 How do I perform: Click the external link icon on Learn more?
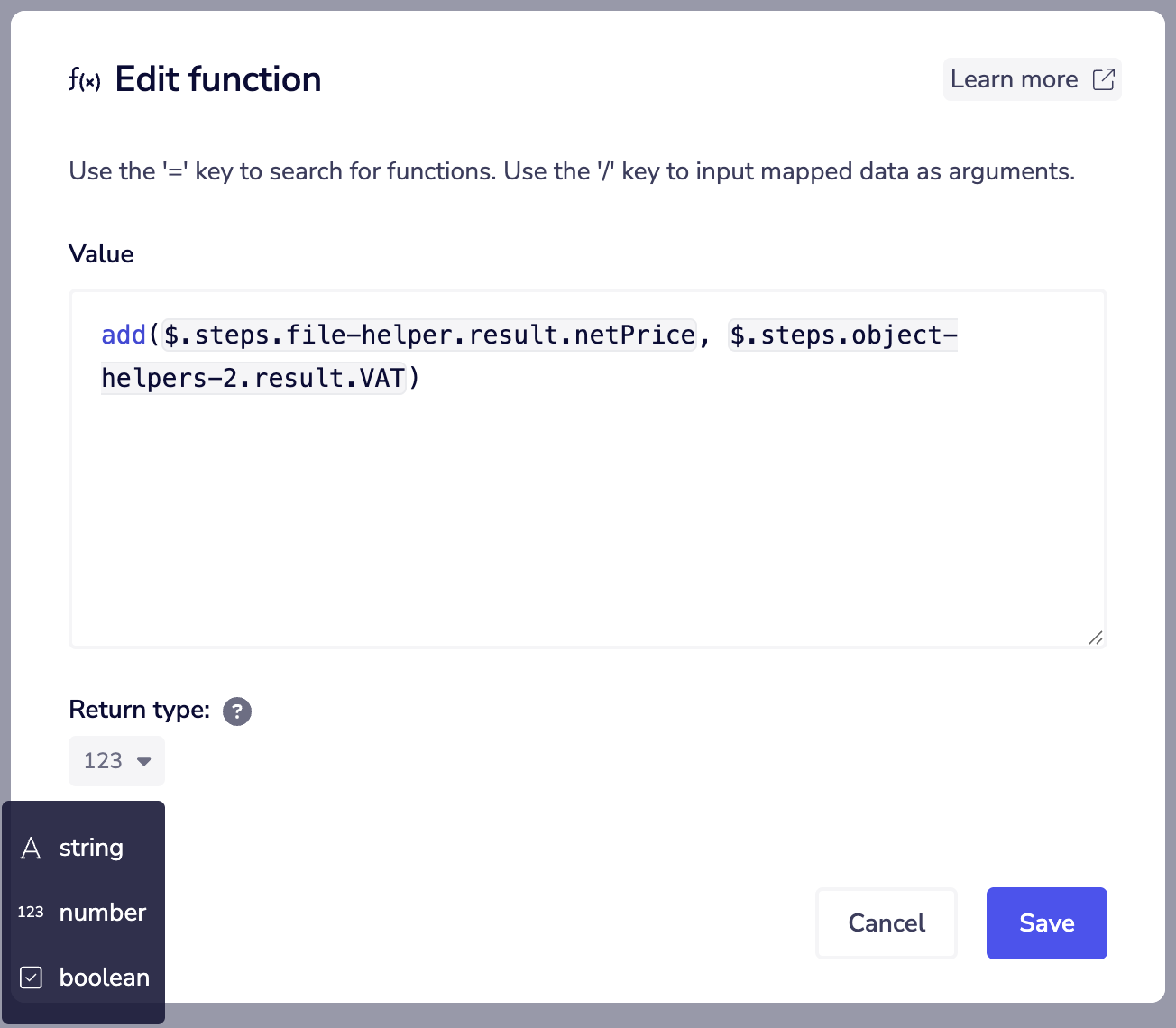pos(1103,79)
